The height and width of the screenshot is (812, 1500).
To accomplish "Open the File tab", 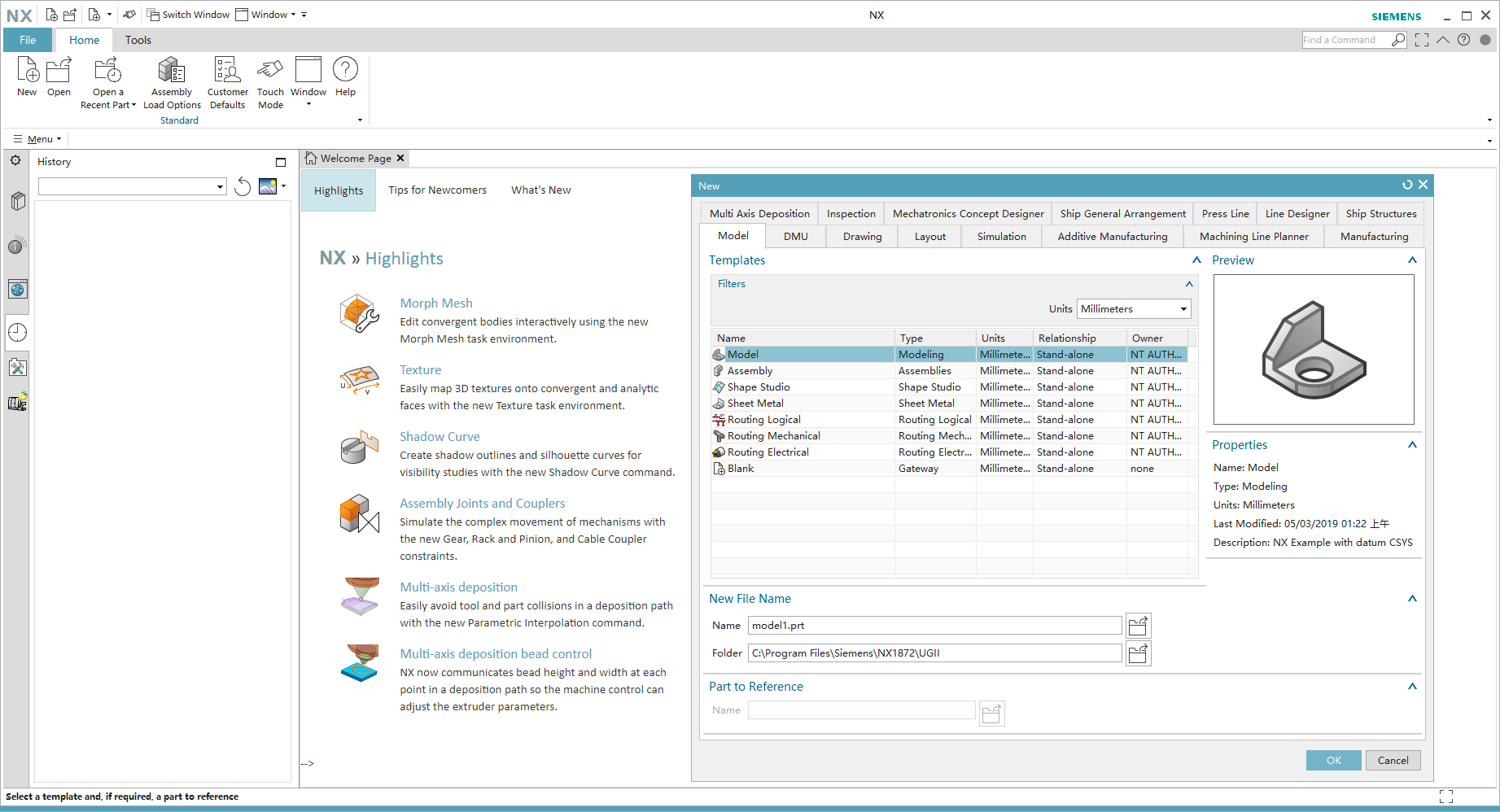I will [x=28, y=40].
